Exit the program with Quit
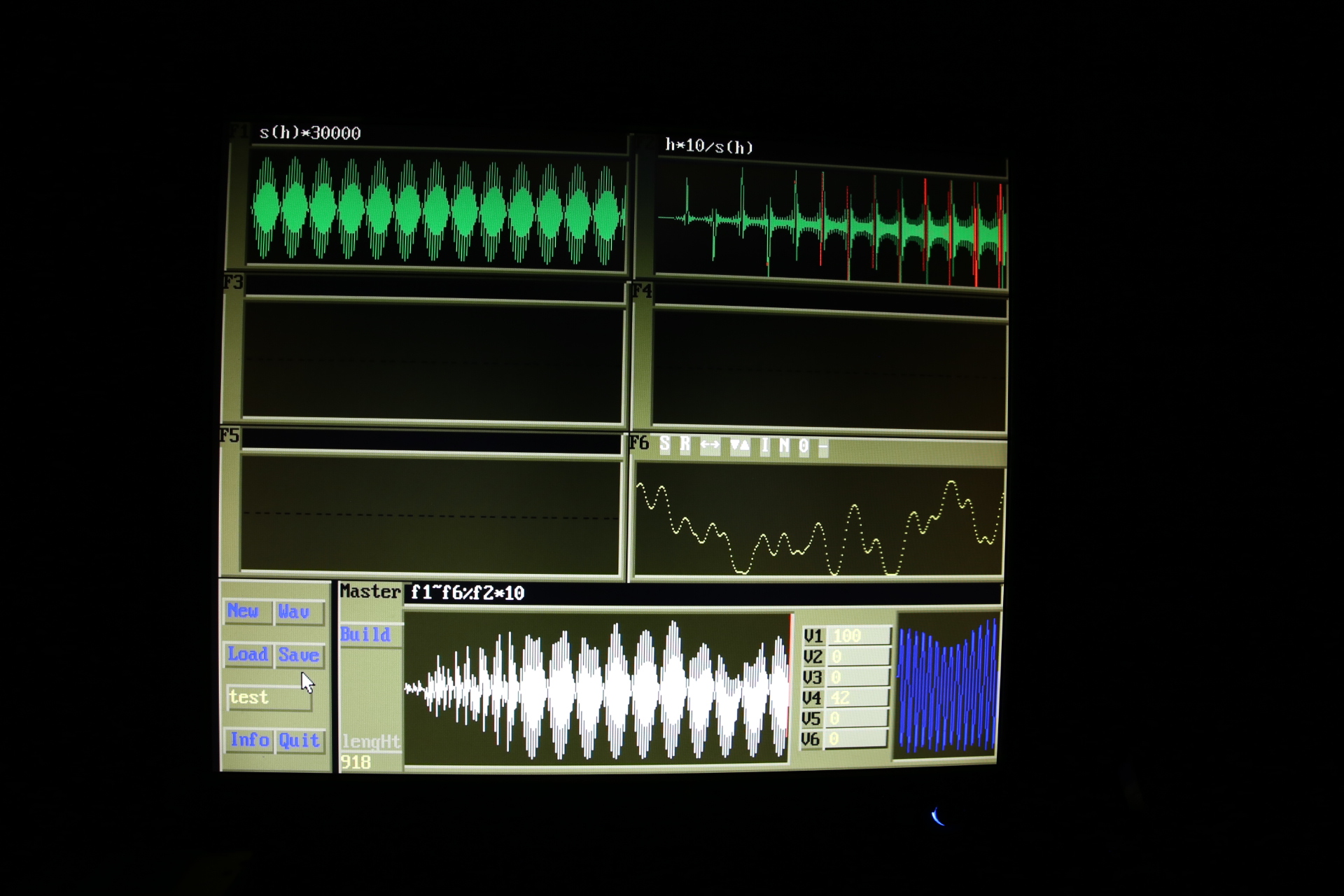1344x896 pixels. tap(300, 741)
